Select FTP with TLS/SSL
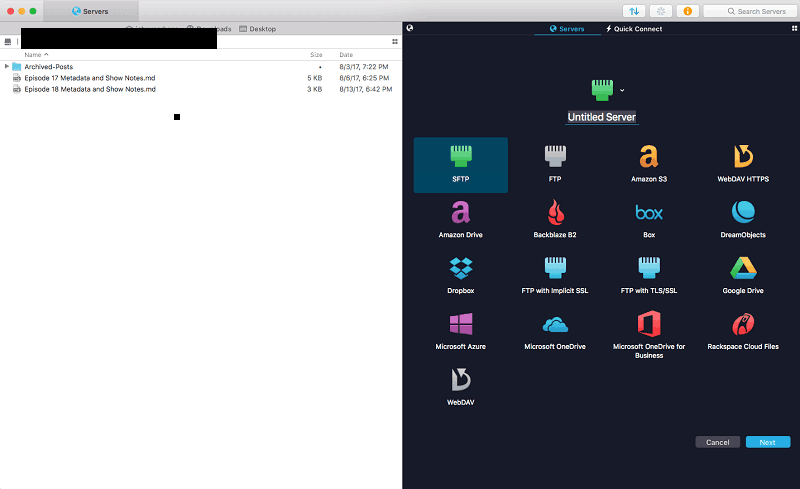The width and height of the screenshot is (800, 489). click(649, 276)
